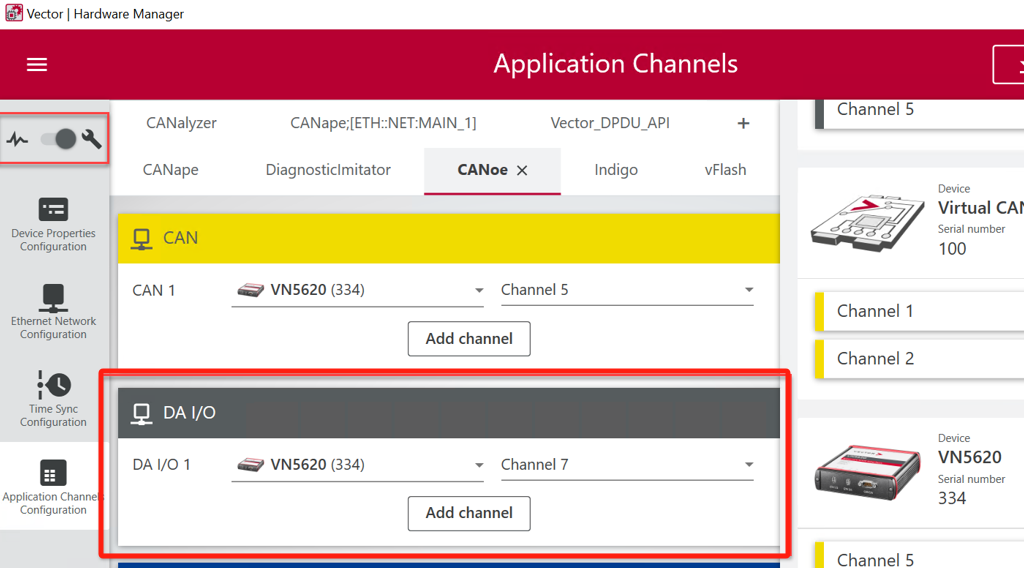Screen dimensions: 1024x568
Task: Click the wrench configuration icon
Action: 91,138
